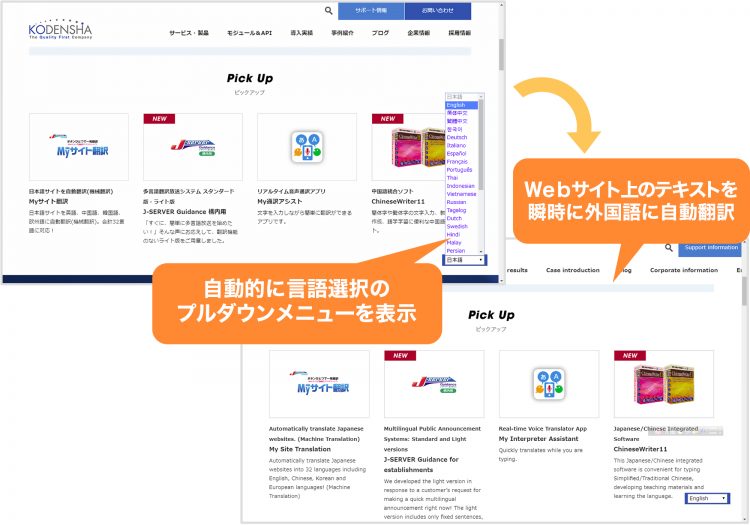Select Vietnamese in the language list
The width and height of the screenshot is (750, 525).
tap(461, 194)
